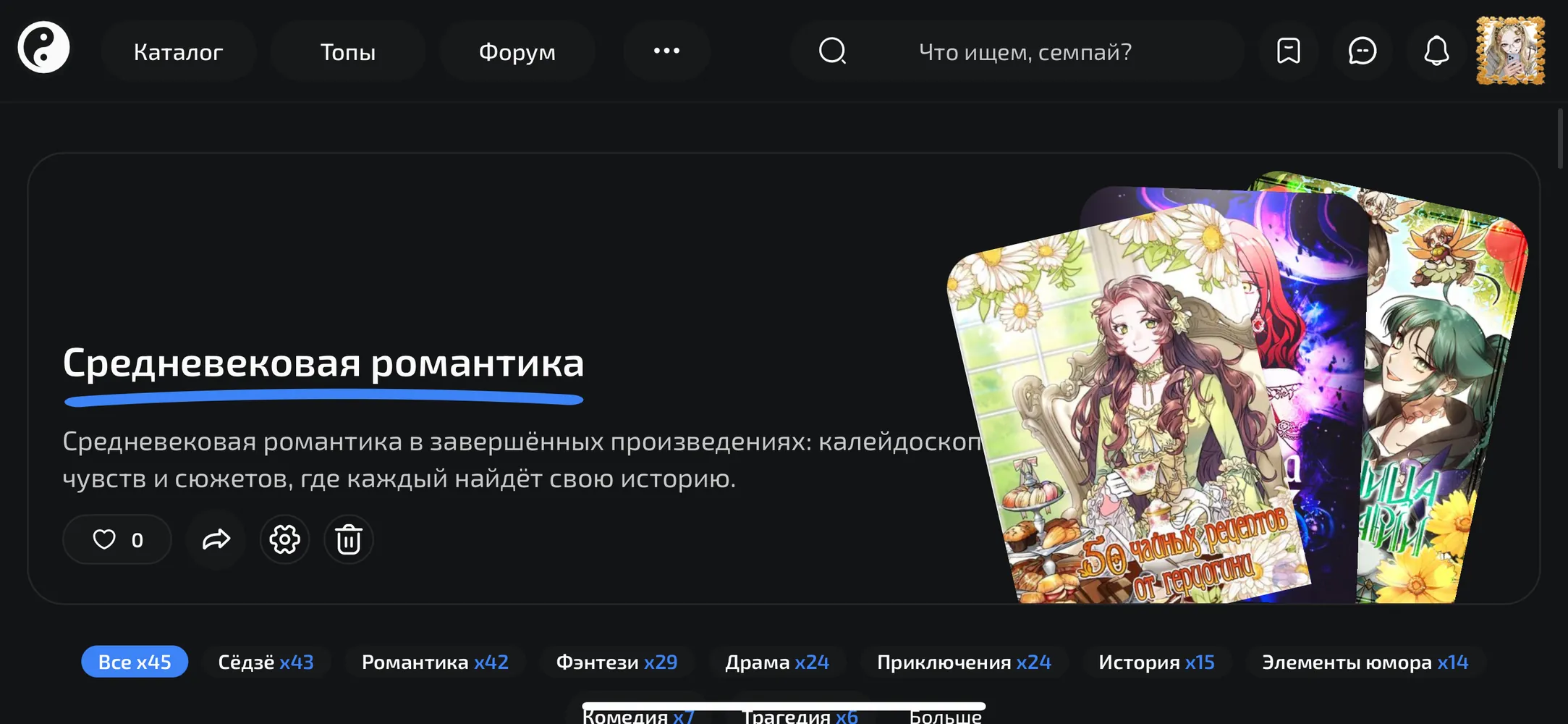
Task: Open the chat messages icon
Action: (1363, 51)
